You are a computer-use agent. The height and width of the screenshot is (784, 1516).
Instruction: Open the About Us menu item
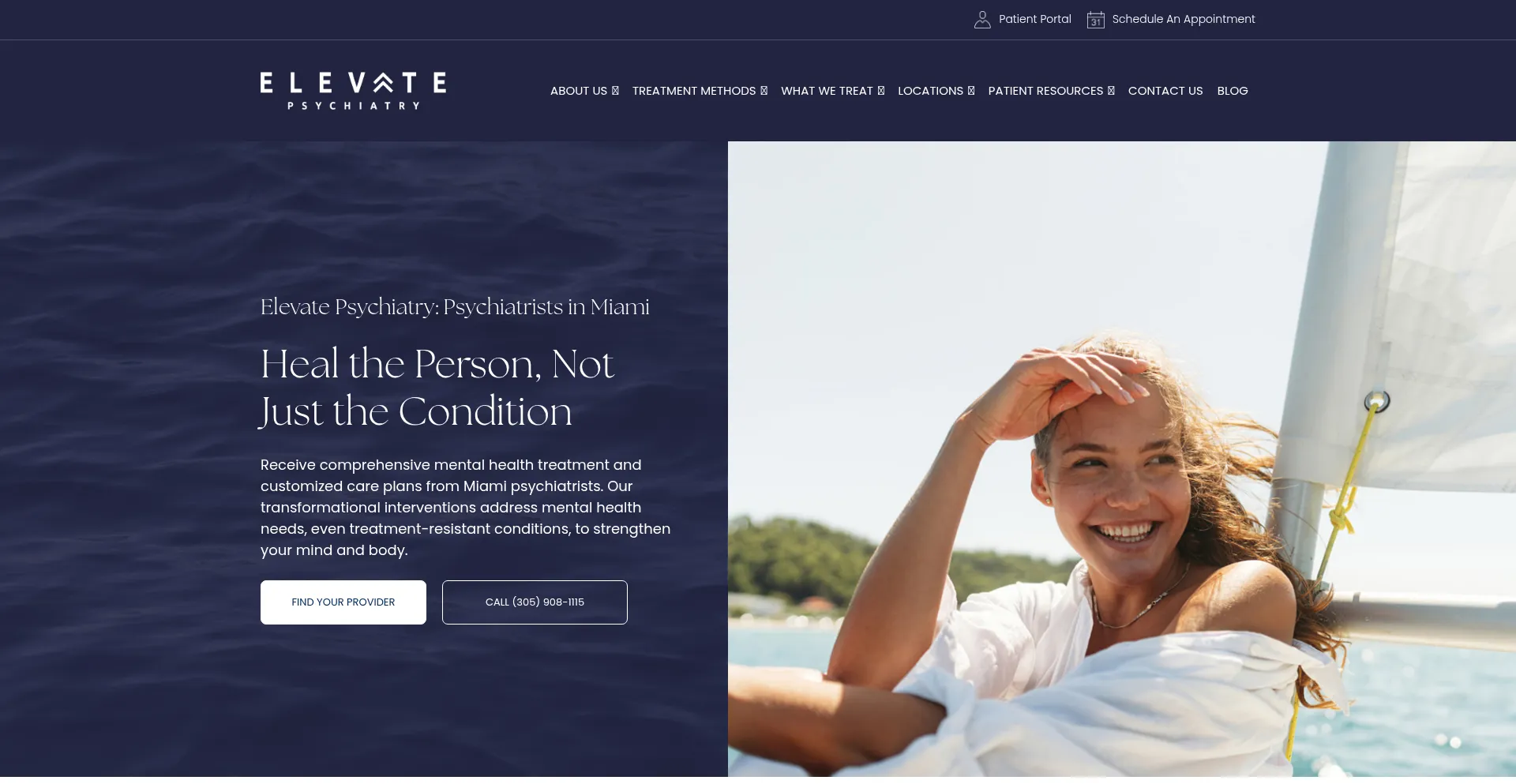579,91
